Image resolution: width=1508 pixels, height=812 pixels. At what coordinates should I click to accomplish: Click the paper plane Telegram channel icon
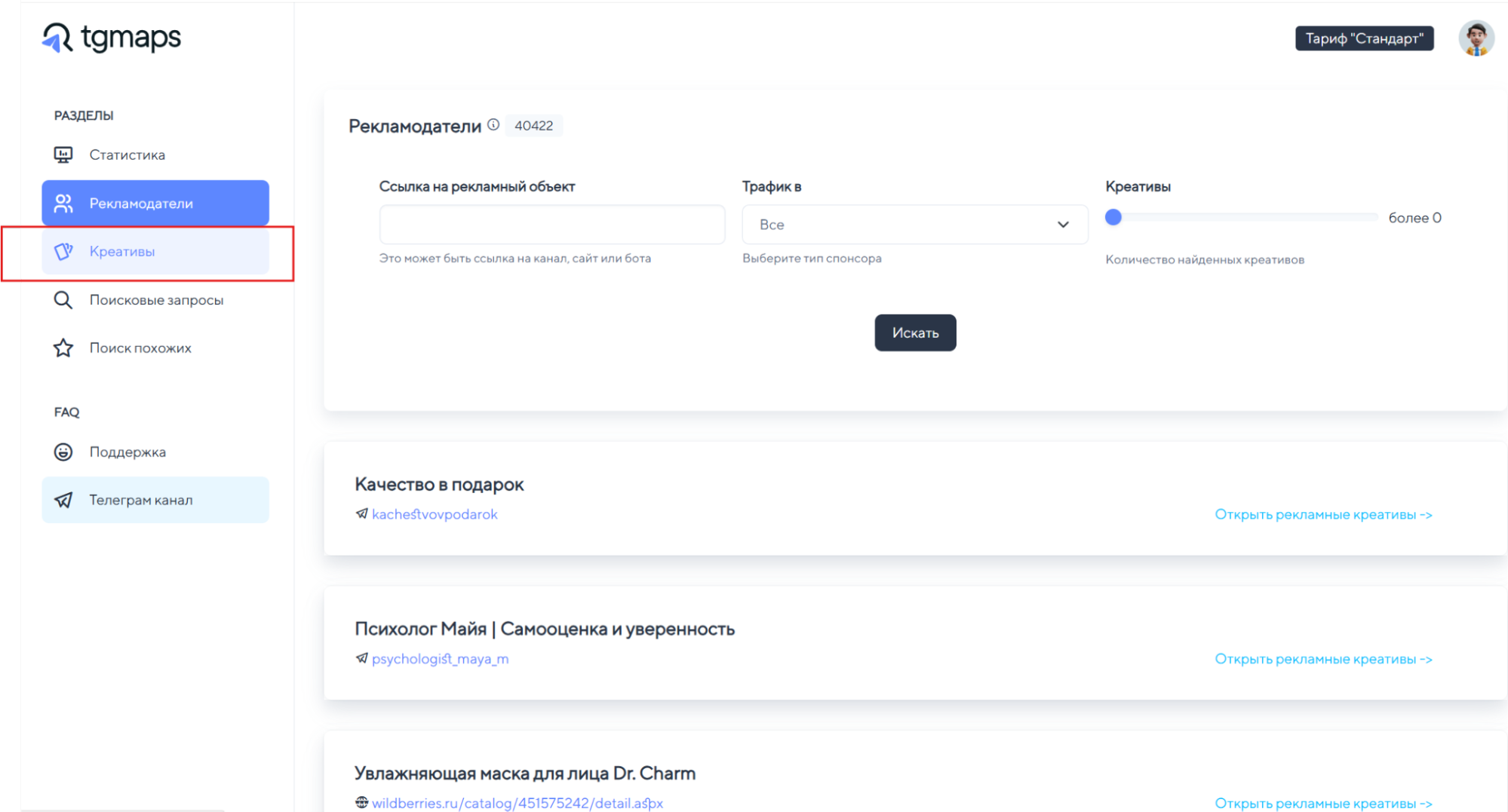click(x=63, y=500)
